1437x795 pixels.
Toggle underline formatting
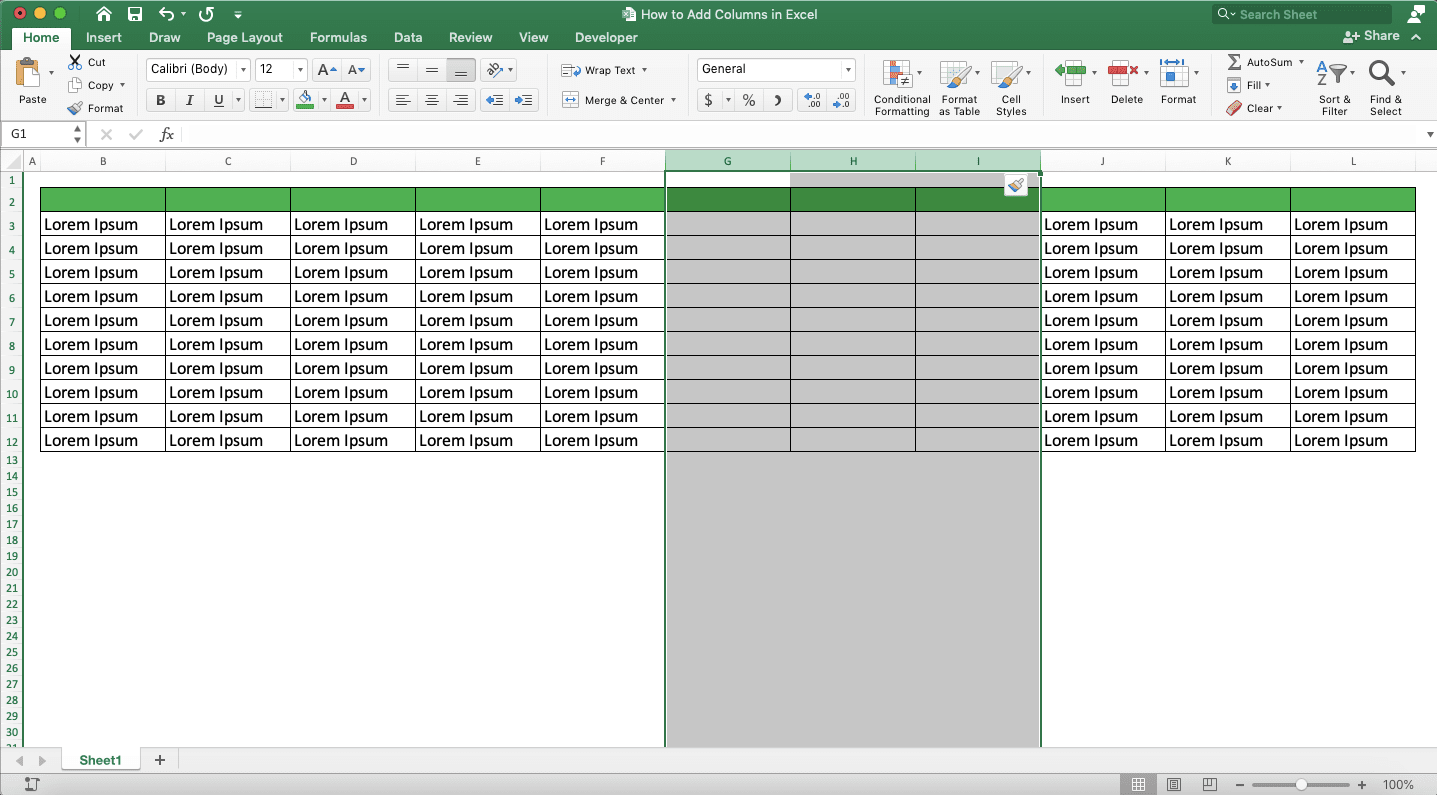[218, 100]
